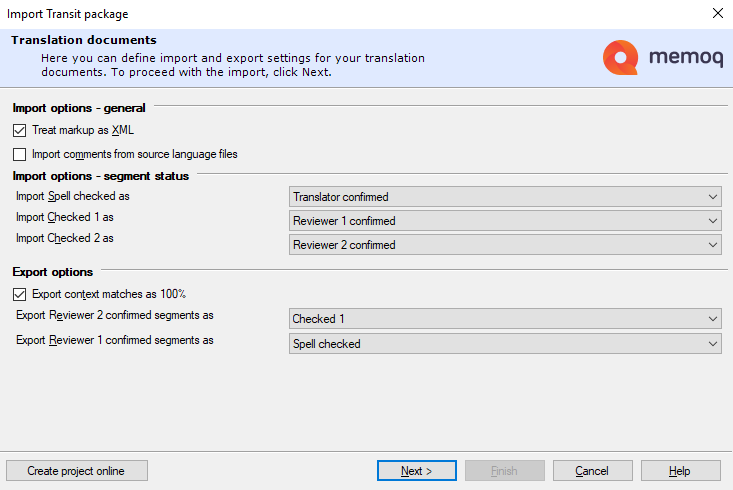
Task: Click the Import options - segment status header
Action: (x=100, y=176)
